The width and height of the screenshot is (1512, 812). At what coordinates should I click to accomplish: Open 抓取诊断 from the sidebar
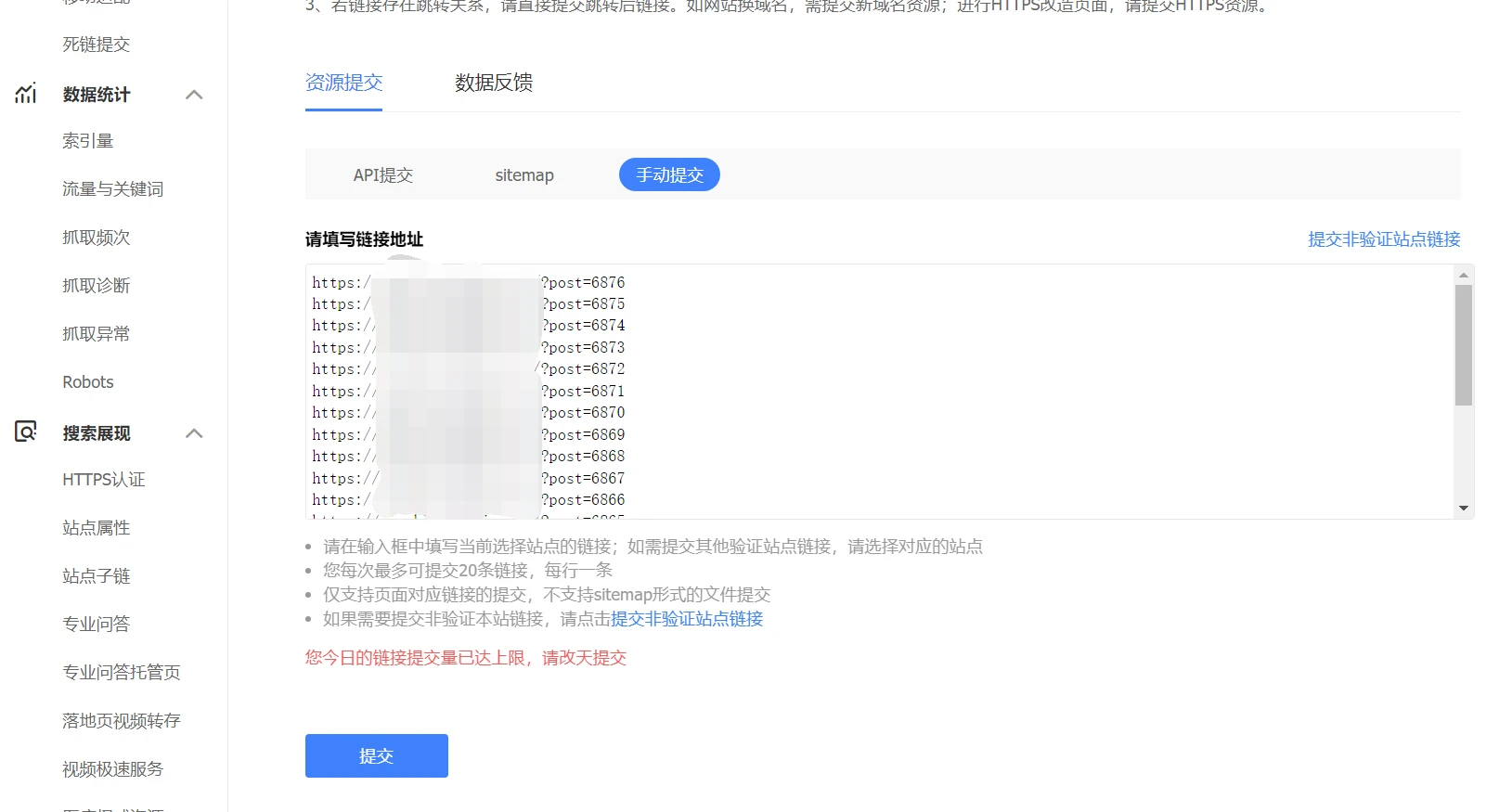96,286
